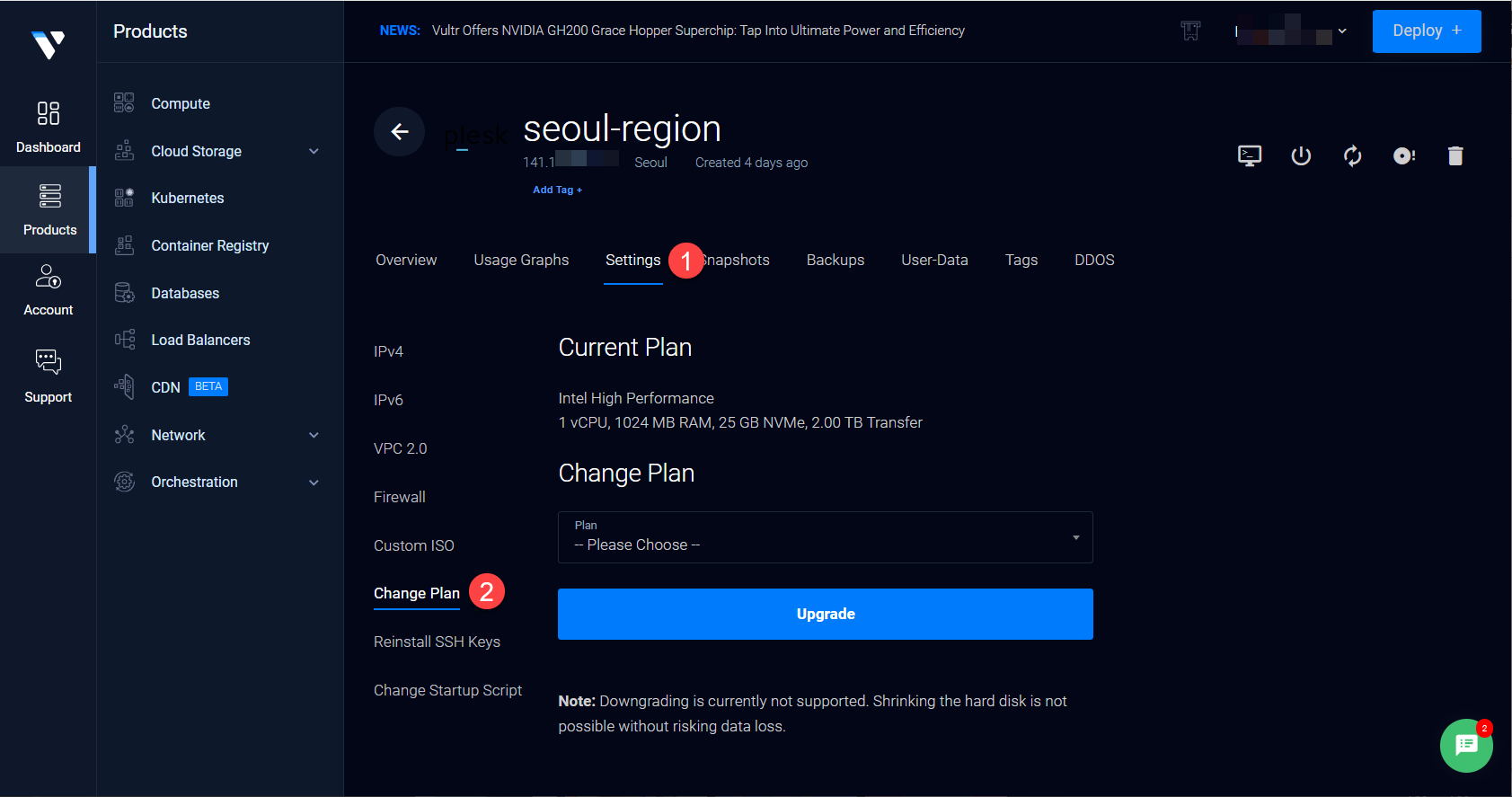The width and height of the screenshot is (1512, 797).
Task: Open the NVIDIA GH200 news headline link
Action: pyautogui.click(x=698, y=31)
